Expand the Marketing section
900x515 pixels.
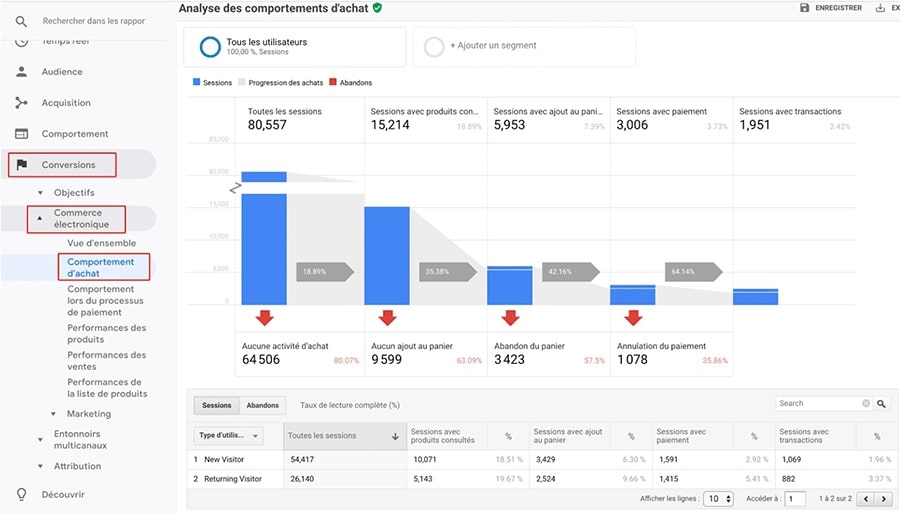coord(53,414)
